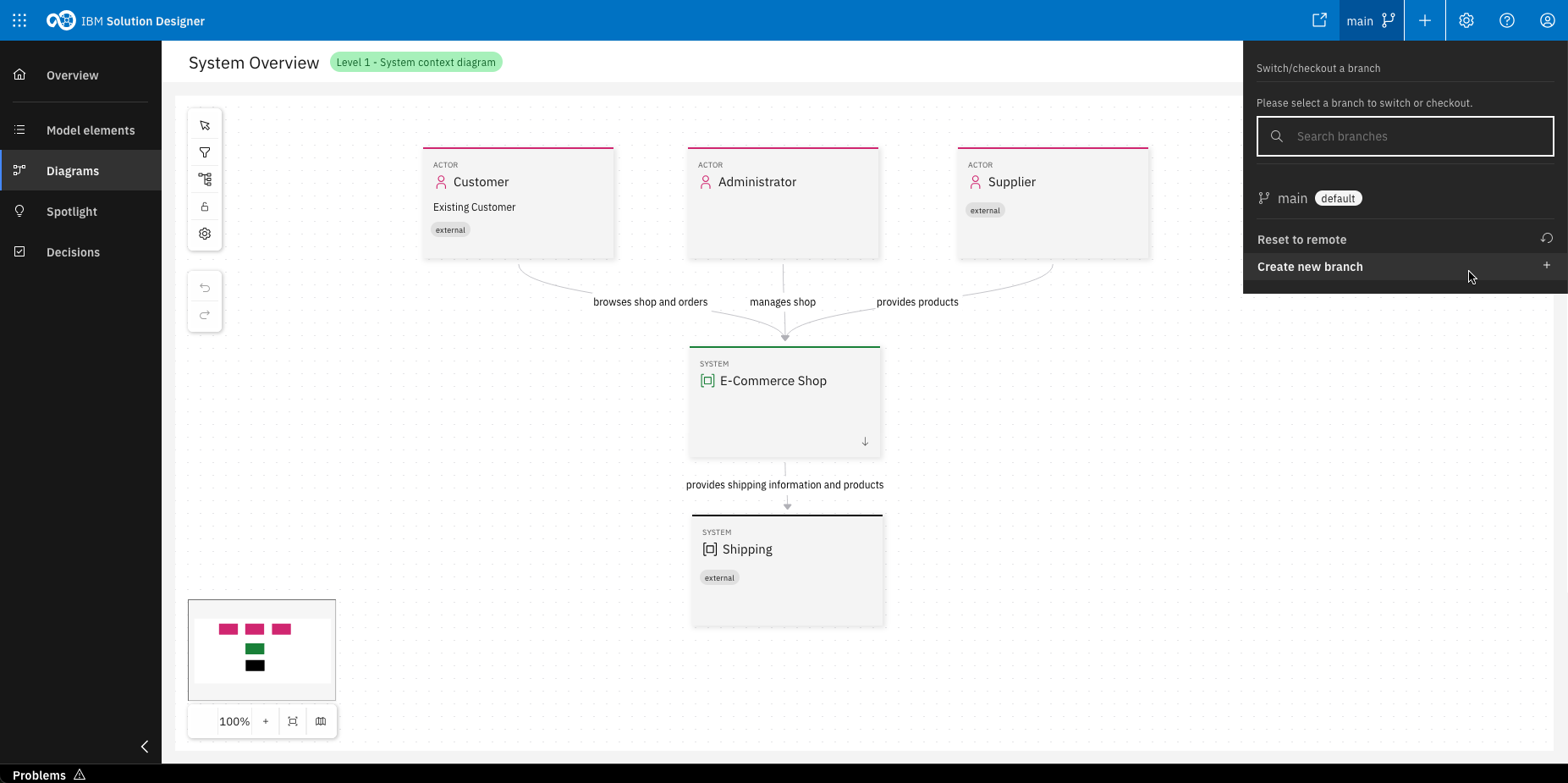Toggle the diagram lock
Image resolution: width=1568 pixels, height=783 pixels.
pyautogui.click(x=204, y=206)
